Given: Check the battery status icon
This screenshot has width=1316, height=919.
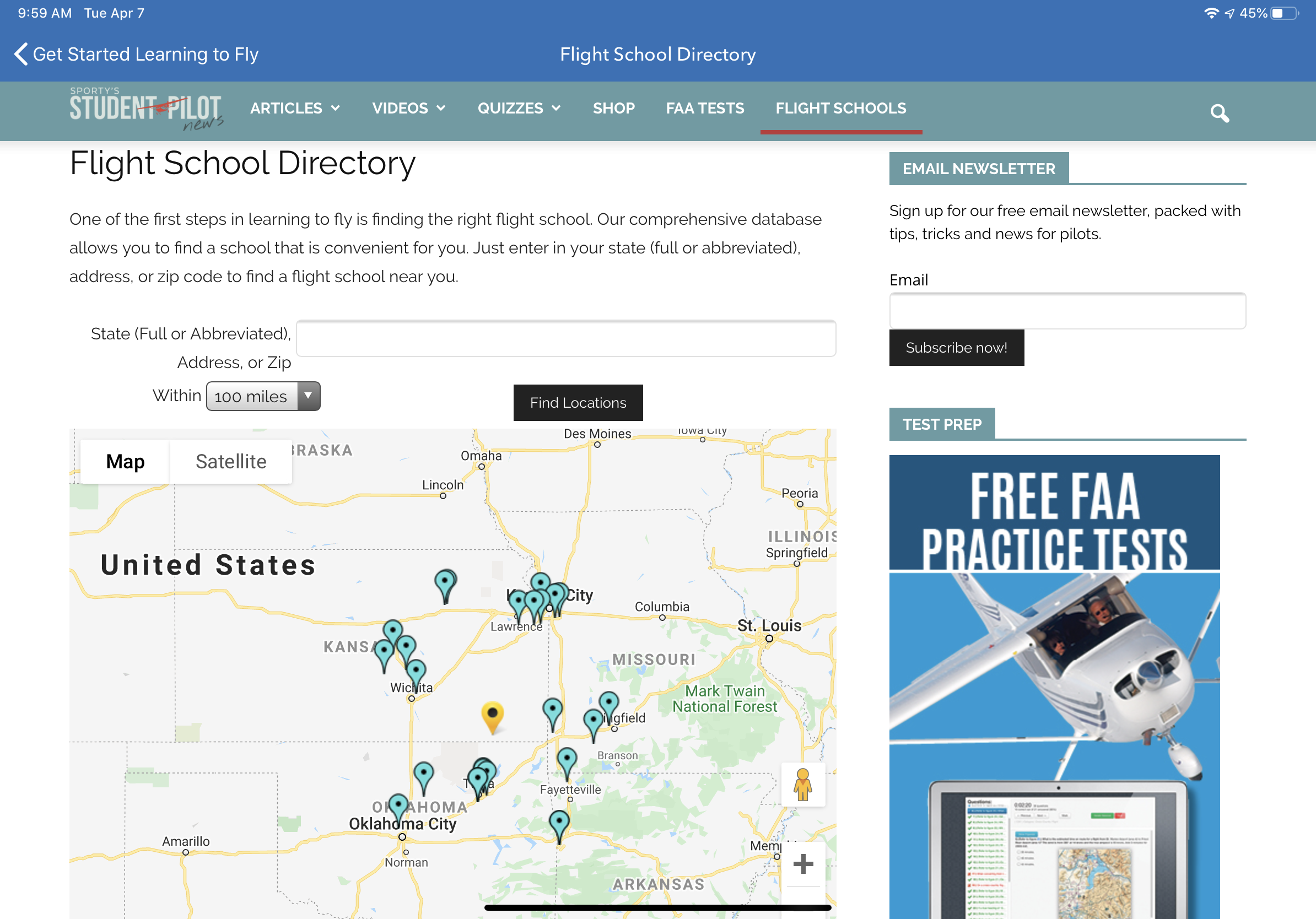Looking at the screenshot, I should [x=1285, y=13].
